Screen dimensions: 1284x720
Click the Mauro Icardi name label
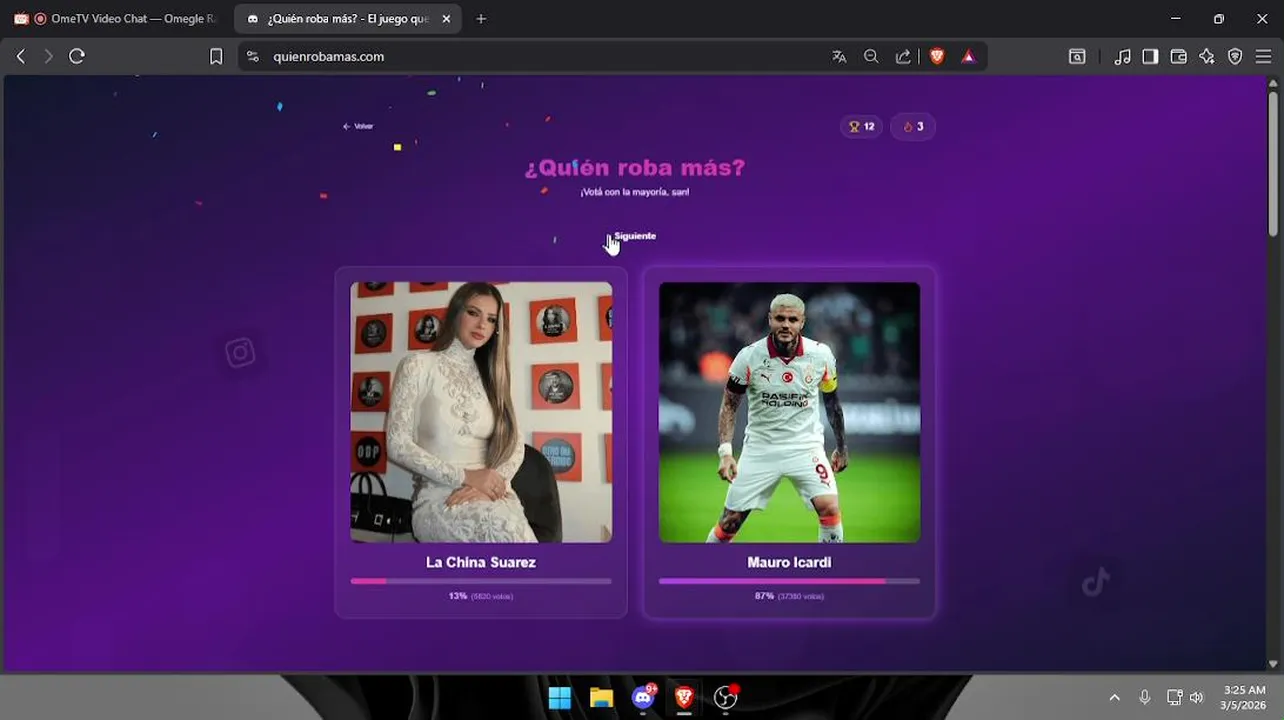click(x=789, y=563)
